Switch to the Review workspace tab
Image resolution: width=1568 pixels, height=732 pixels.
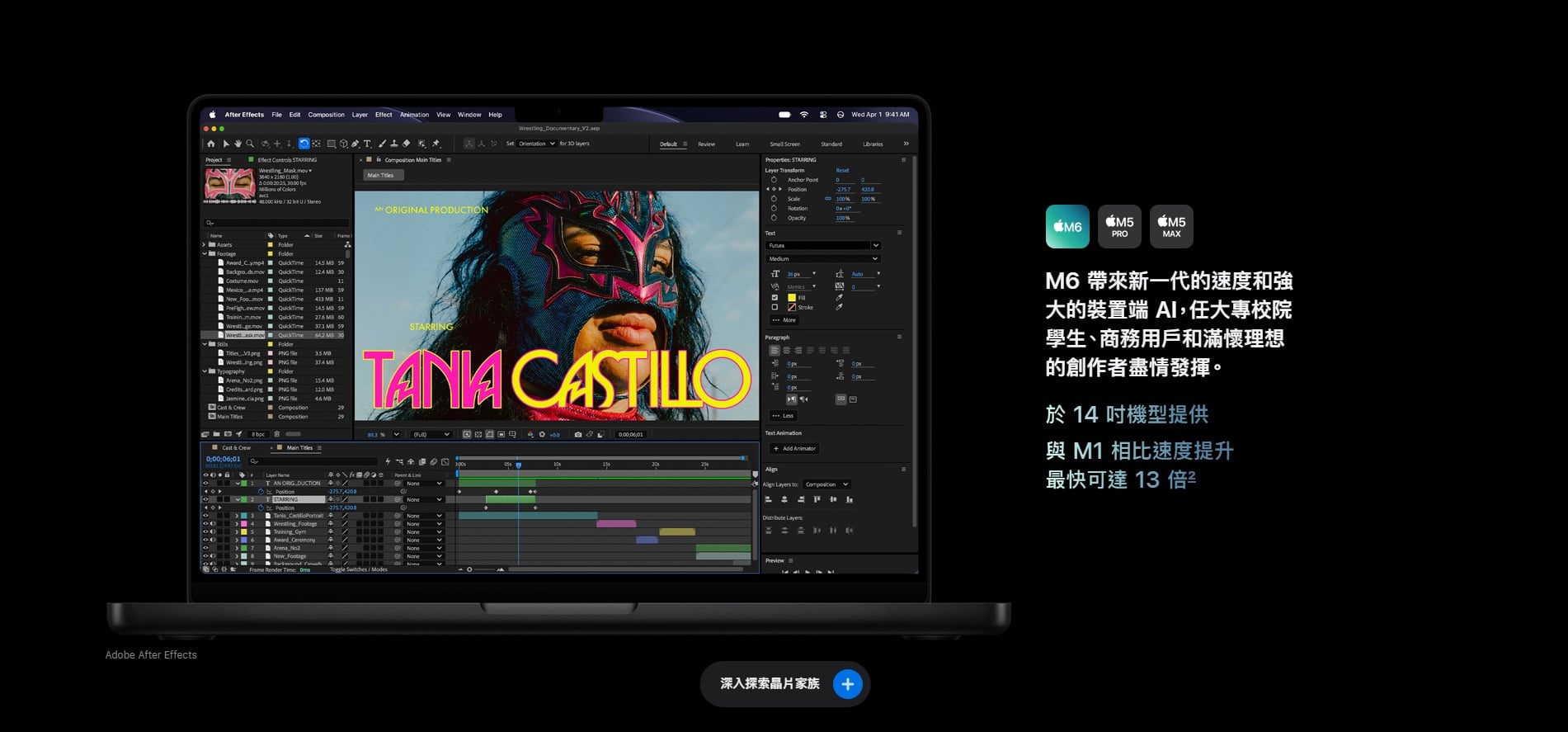pos(707,144)
